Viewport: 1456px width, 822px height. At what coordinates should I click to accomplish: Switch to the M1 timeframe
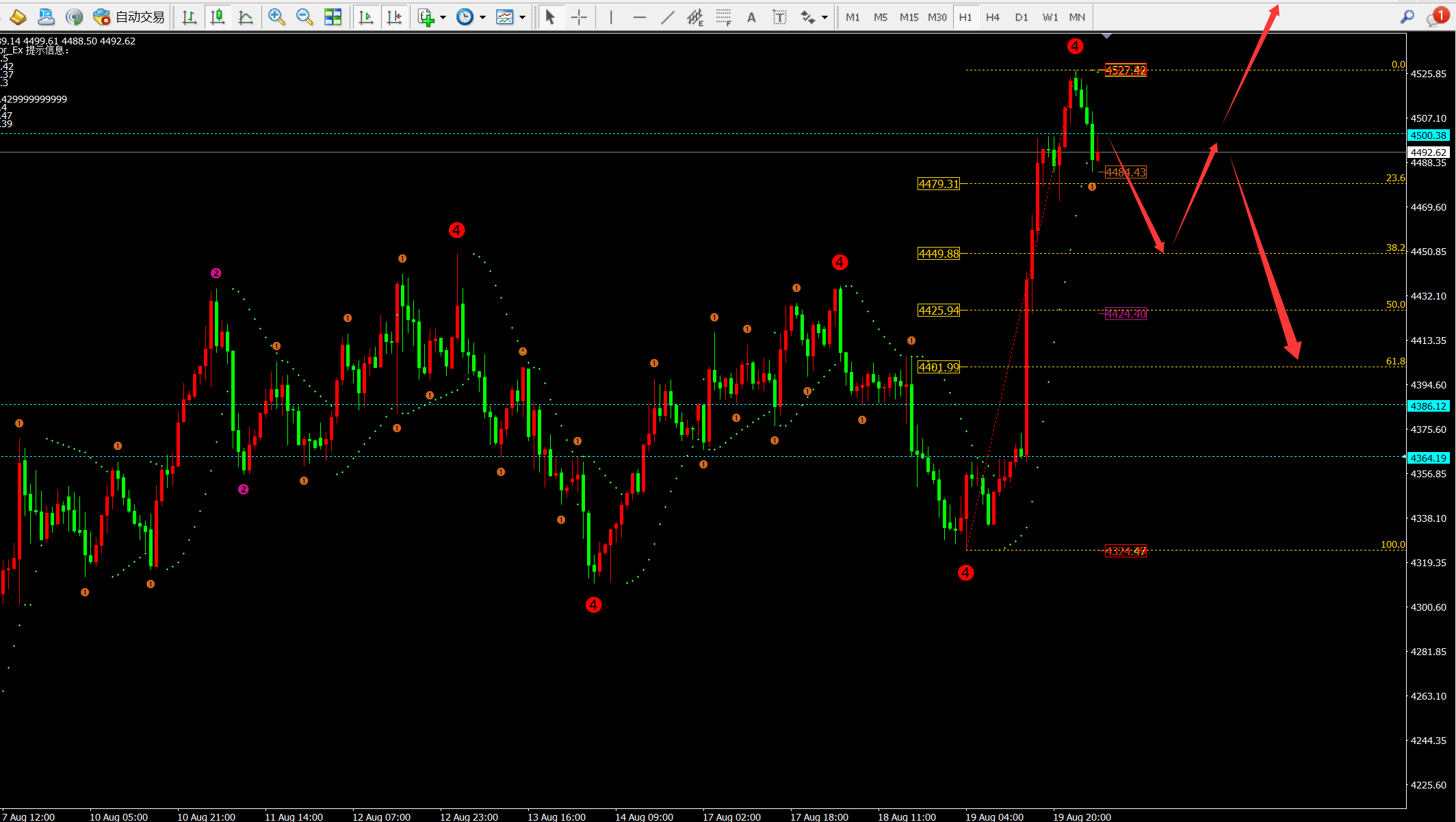click(x=853, y=17)
